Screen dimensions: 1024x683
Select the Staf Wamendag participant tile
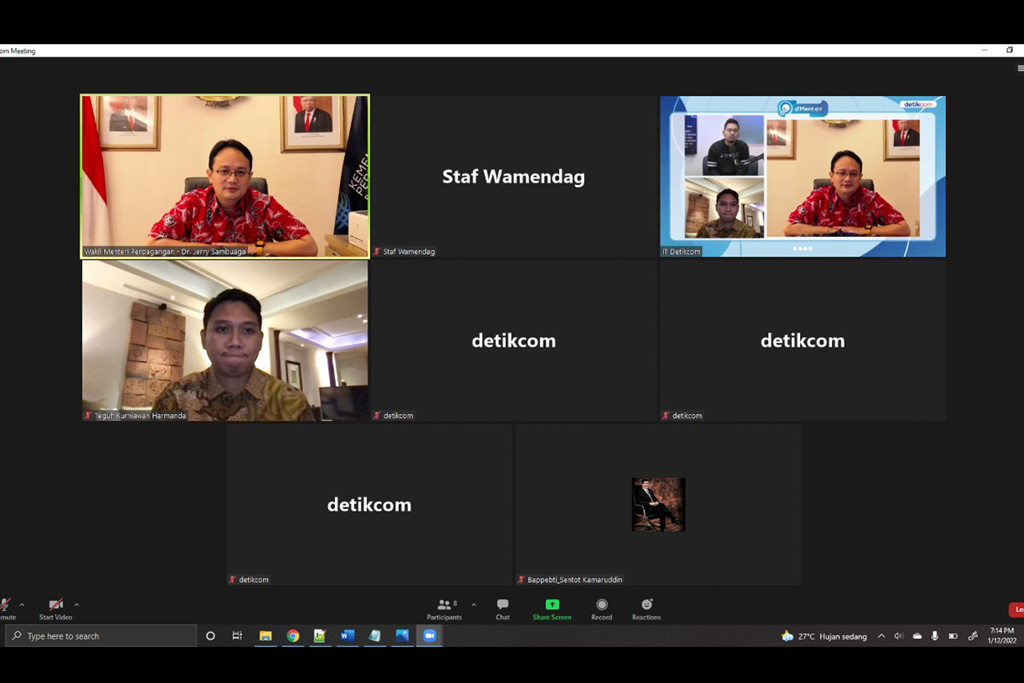(x=514, y=176)
